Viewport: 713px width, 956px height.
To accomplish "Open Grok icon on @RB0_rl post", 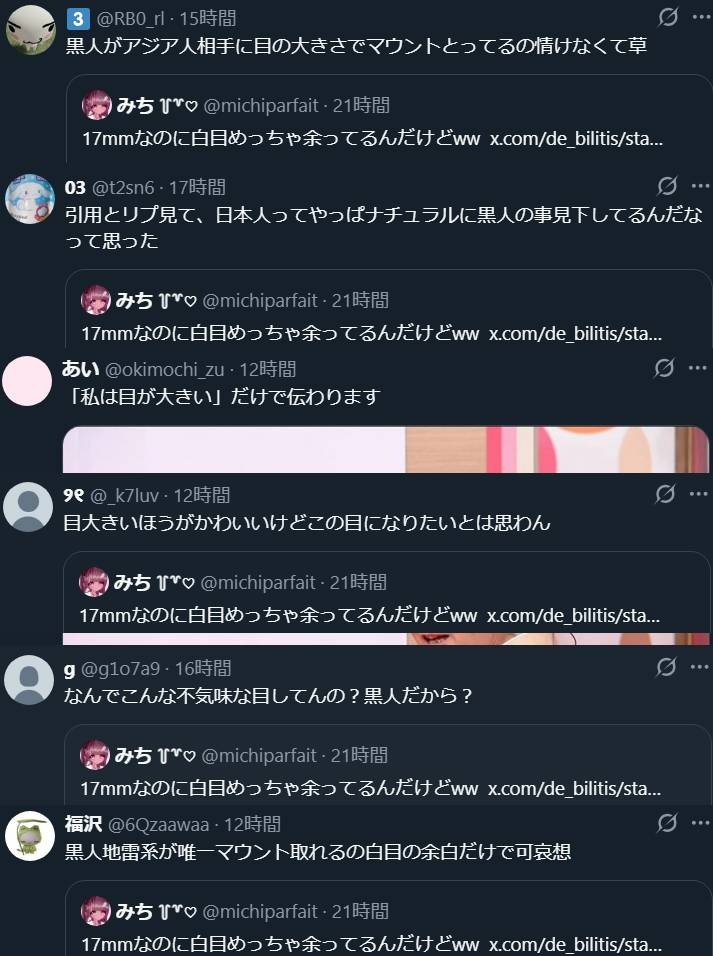I will [x=668, y=17].
